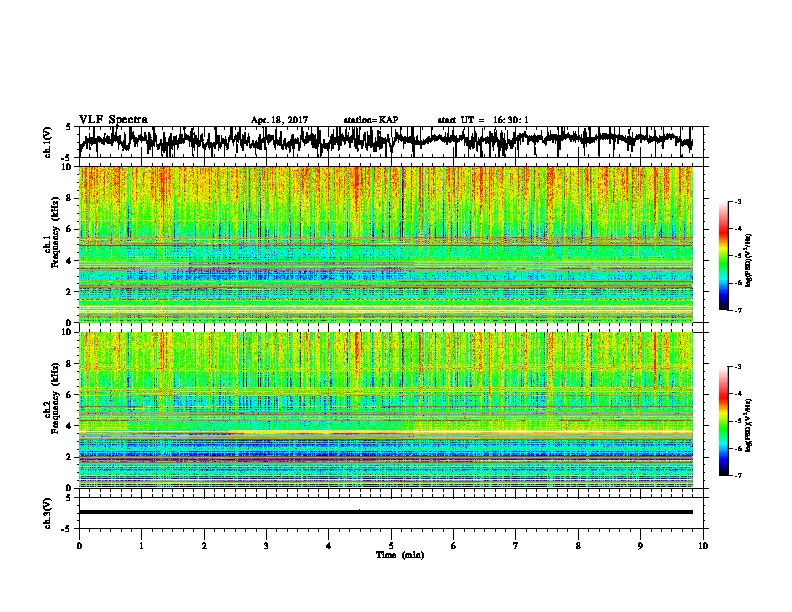
Task: Click the ch.2 color bar PSD label
Action: click(749, 425)
